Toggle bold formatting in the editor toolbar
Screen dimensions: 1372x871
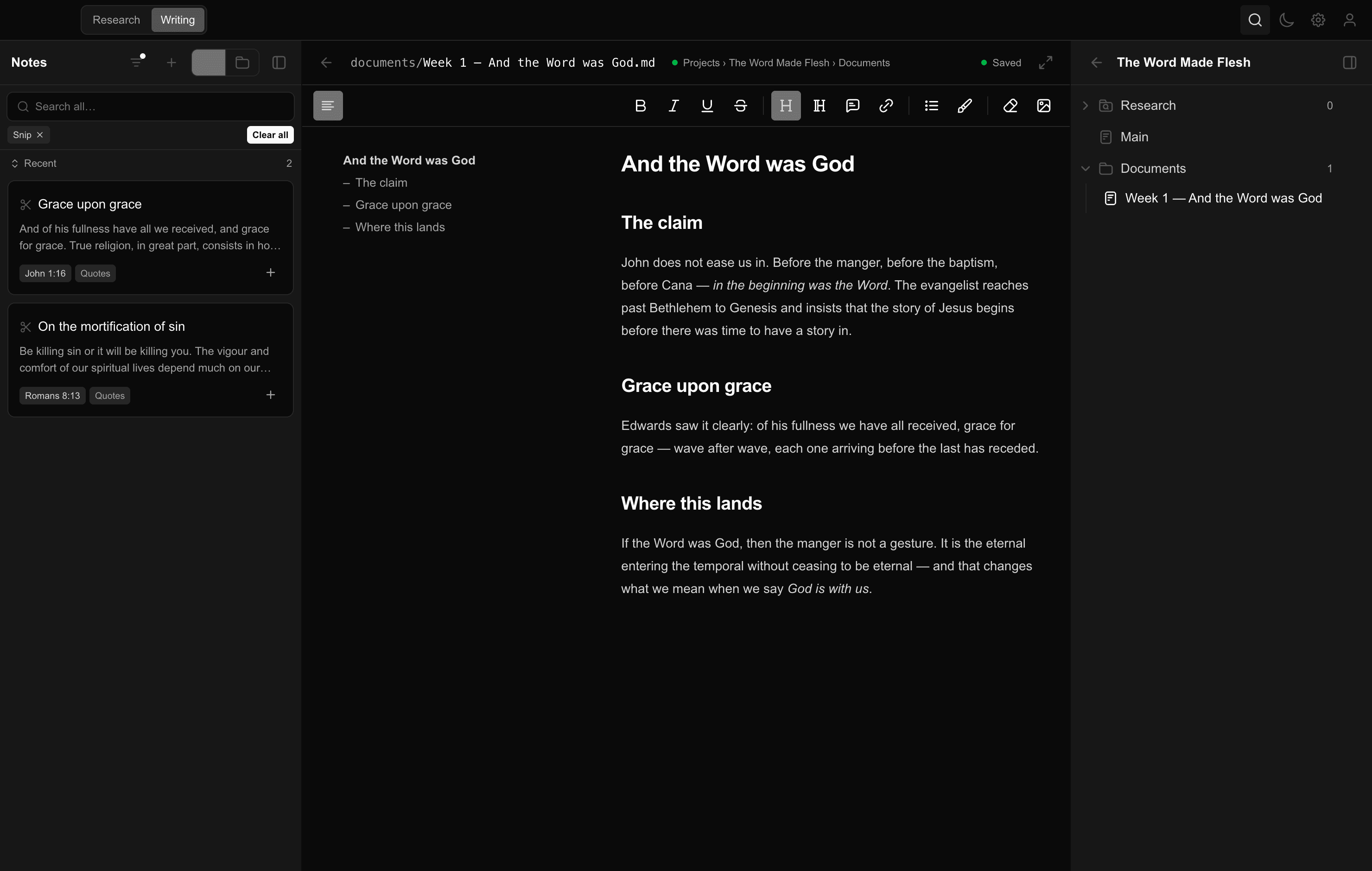click(641, 105)
